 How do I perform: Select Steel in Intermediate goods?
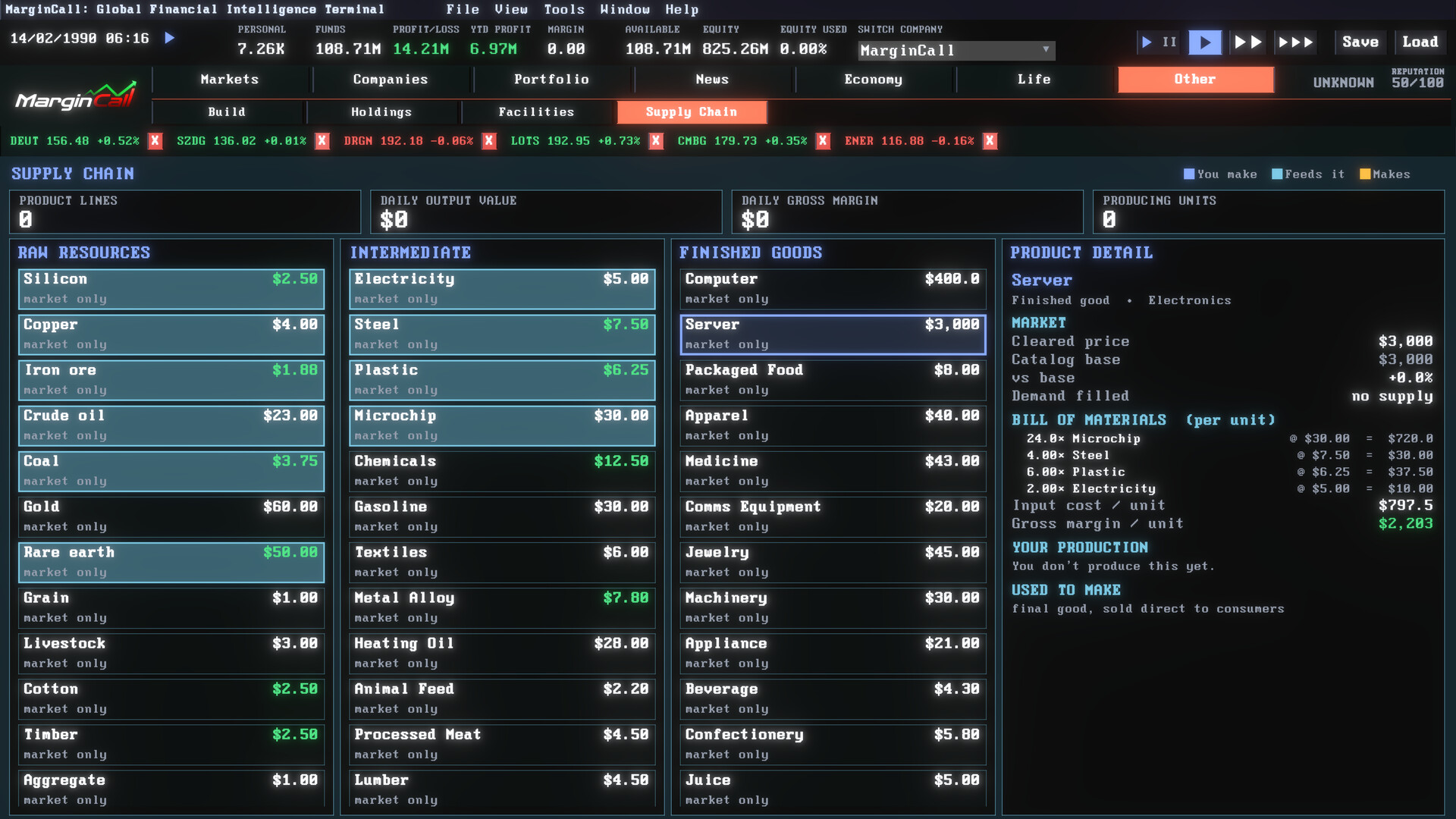[x=502, y=334]
